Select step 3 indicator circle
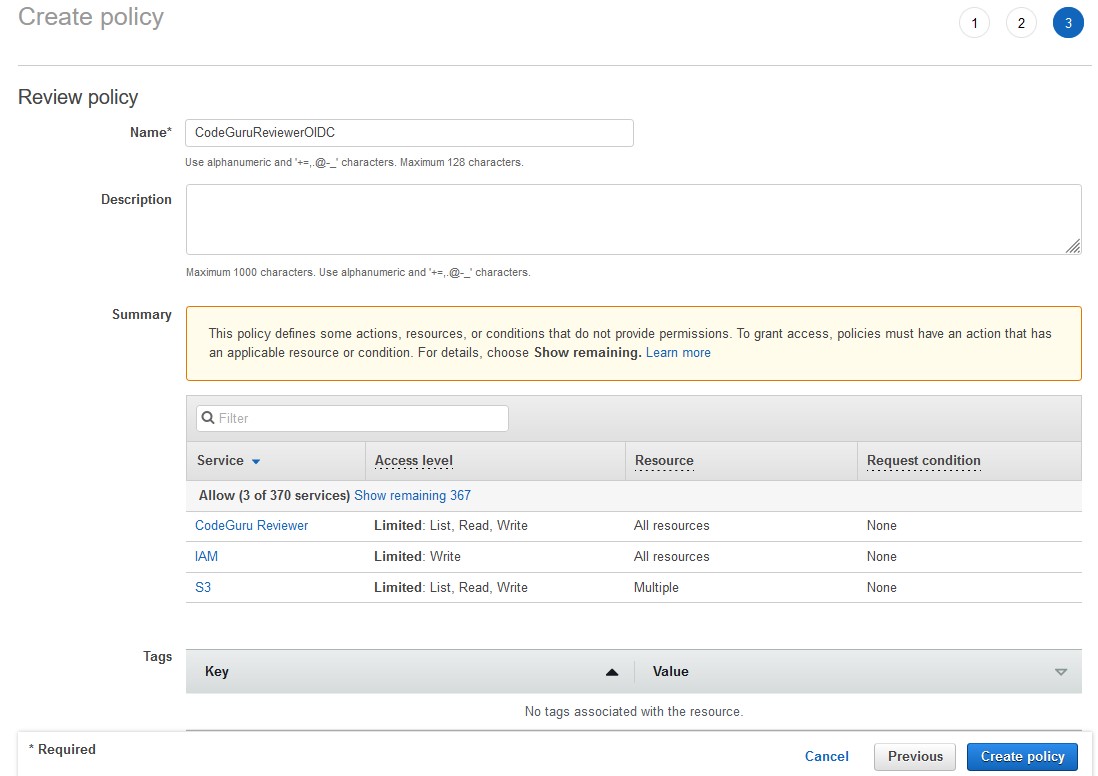Image resolution: width=1098 pixels, height=776 pixels. tap(1068, 23)
